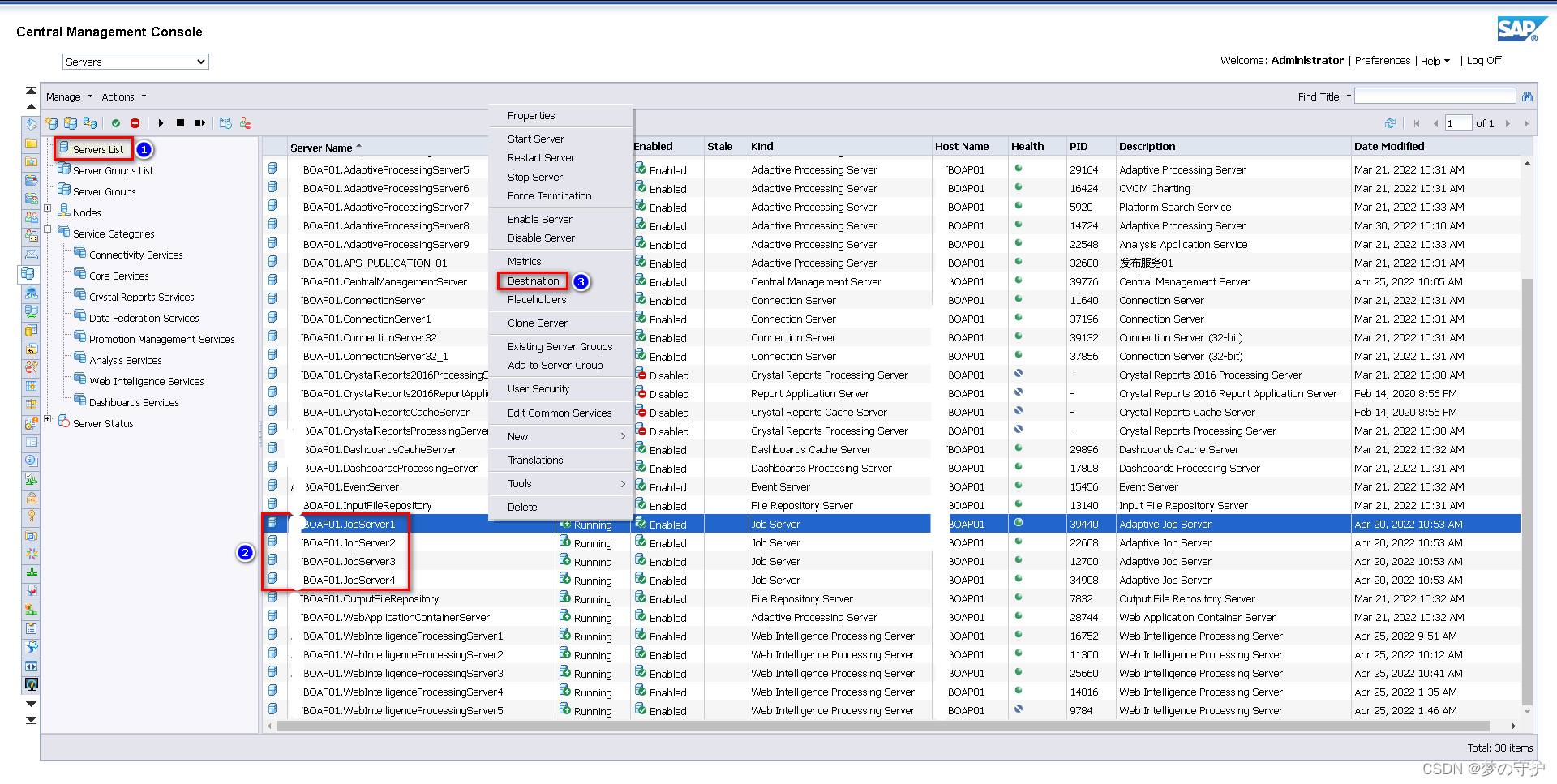Click the create new server toolbar icon
1557x784 pixels.
pos(51,123)
